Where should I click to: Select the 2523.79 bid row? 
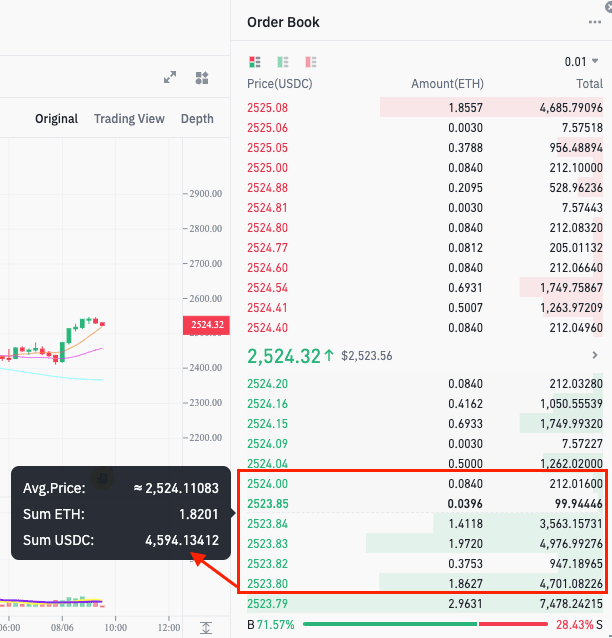pyautogui.click(x=420, y=604)
